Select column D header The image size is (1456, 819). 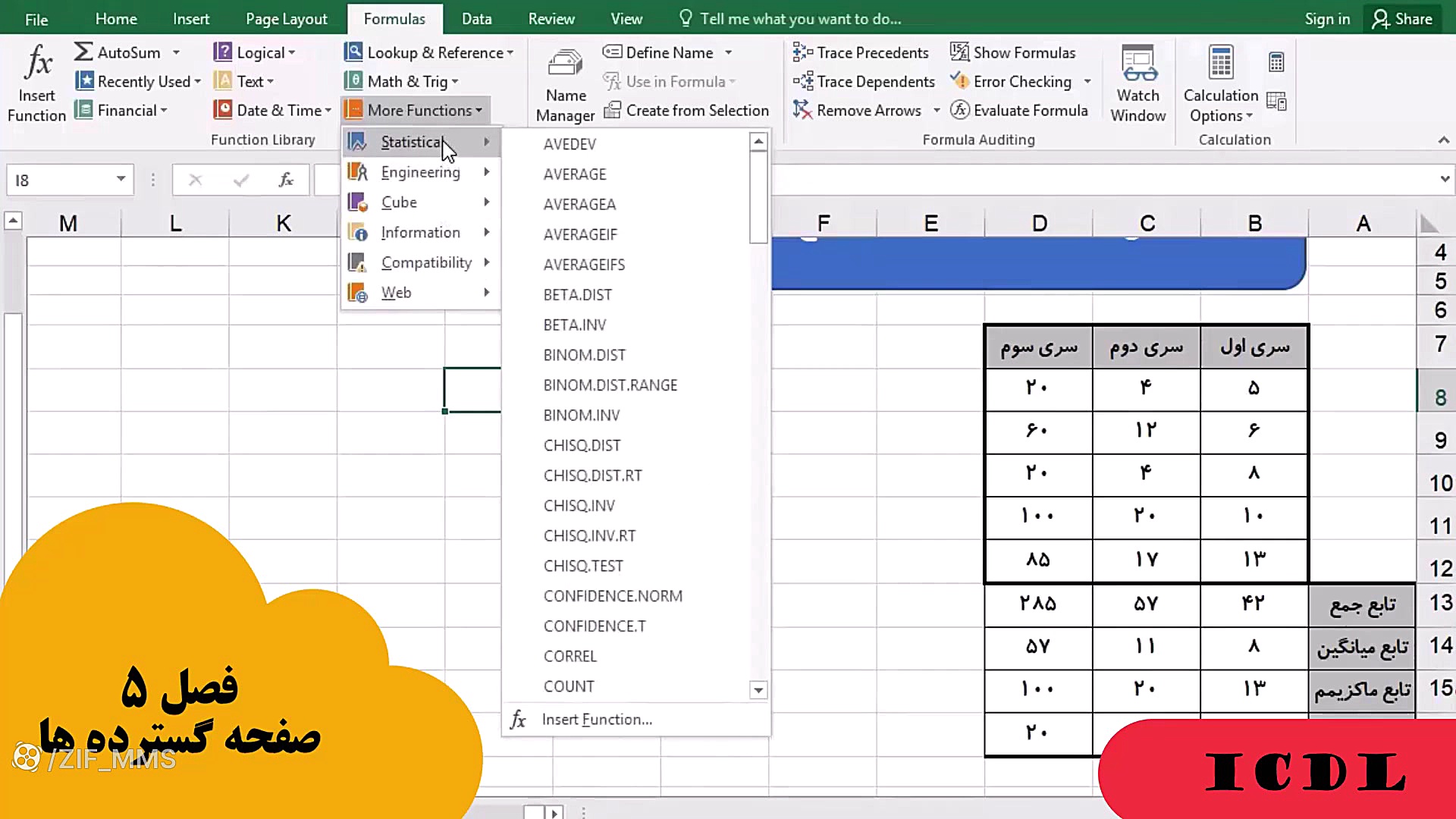pyautogui.click(x=1039, y=224)
